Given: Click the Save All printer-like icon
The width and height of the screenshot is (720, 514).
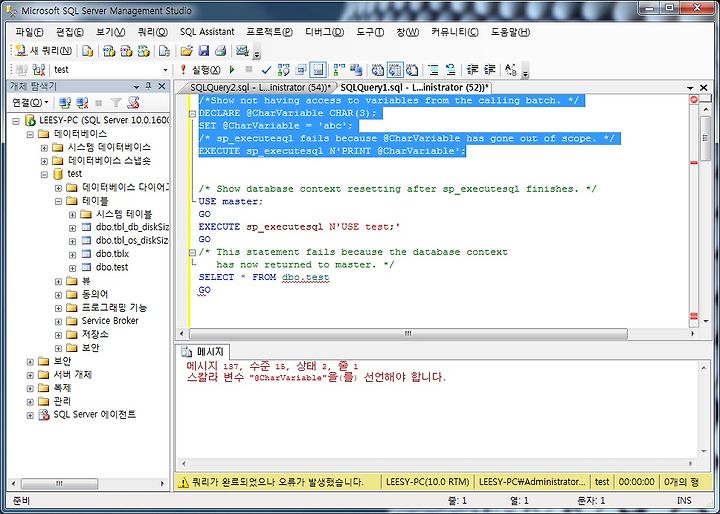Looking at the screenshot, I should [221, 51].
